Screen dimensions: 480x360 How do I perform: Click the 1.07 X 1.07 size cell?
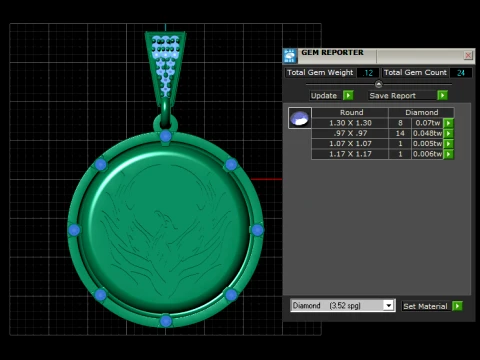[x=350, y=144]
